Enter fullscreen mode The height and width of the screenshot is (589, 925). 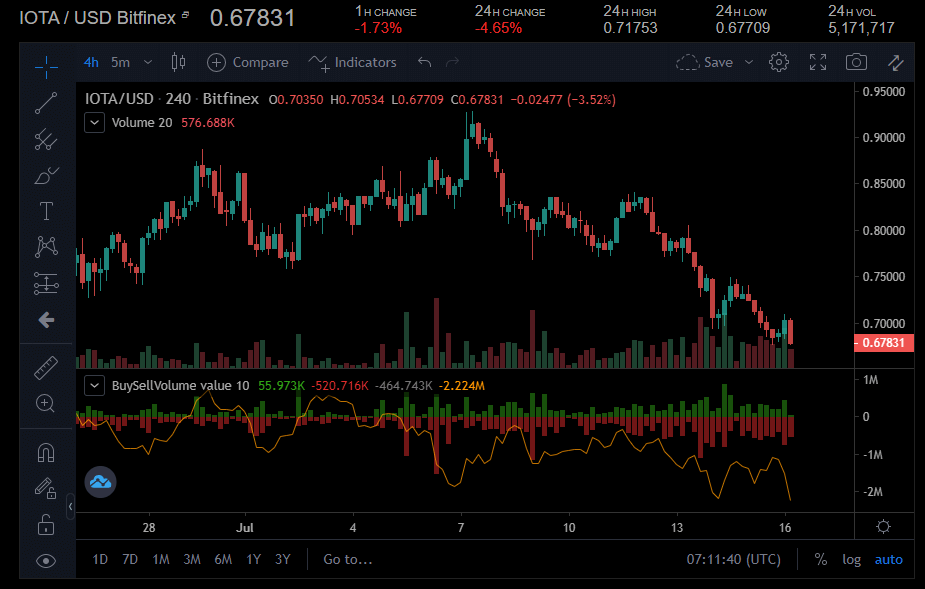click(x=818, y=62)
